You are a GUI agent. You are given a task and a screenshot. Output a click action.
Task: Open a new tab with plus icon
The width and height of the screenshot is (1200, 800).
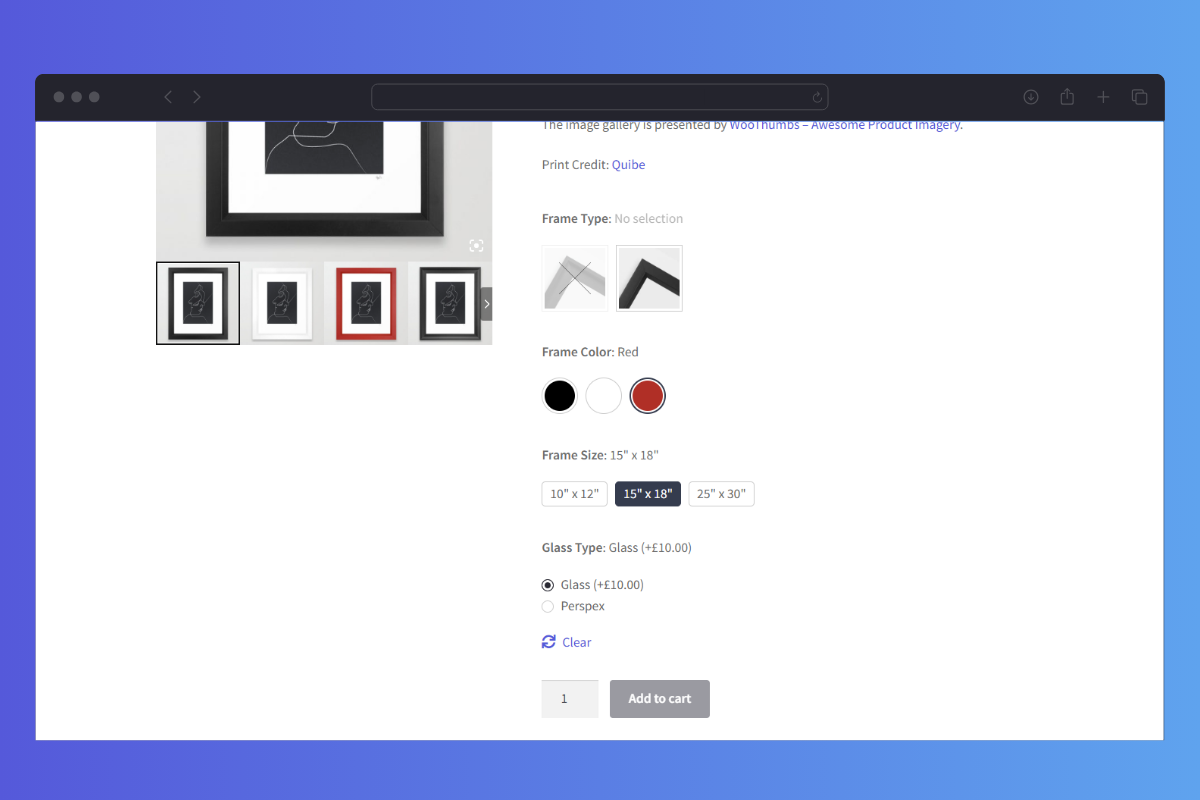coord(1103,97)
